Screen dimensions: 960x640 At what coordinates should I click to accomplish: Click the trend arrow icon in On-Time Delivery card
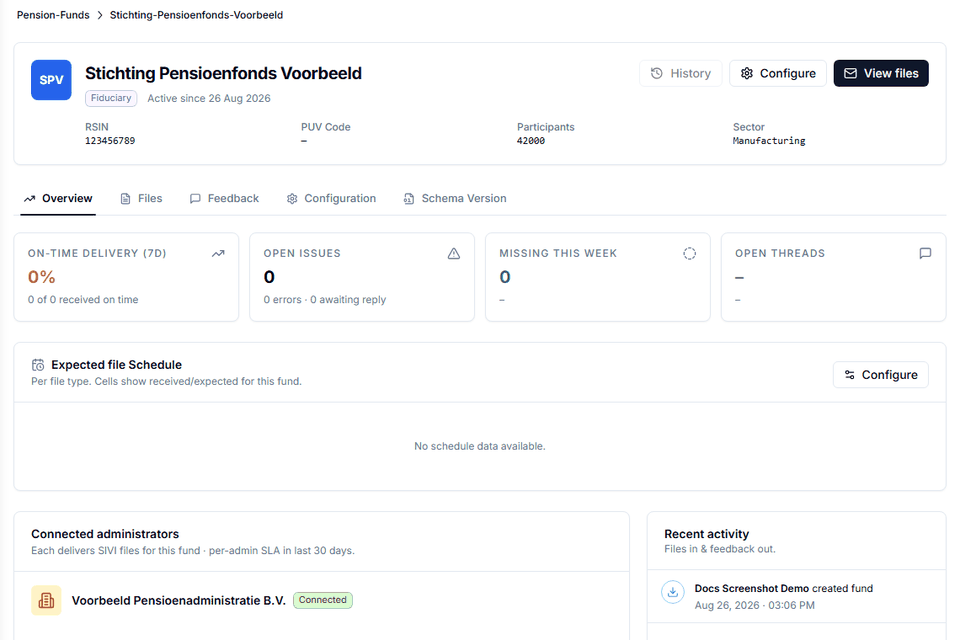click(218, 254)
